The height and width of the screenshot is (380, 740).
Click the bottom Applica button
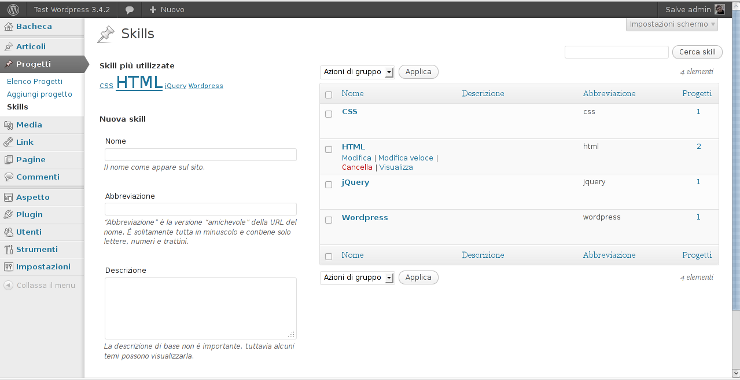click(x=419, y=278)
